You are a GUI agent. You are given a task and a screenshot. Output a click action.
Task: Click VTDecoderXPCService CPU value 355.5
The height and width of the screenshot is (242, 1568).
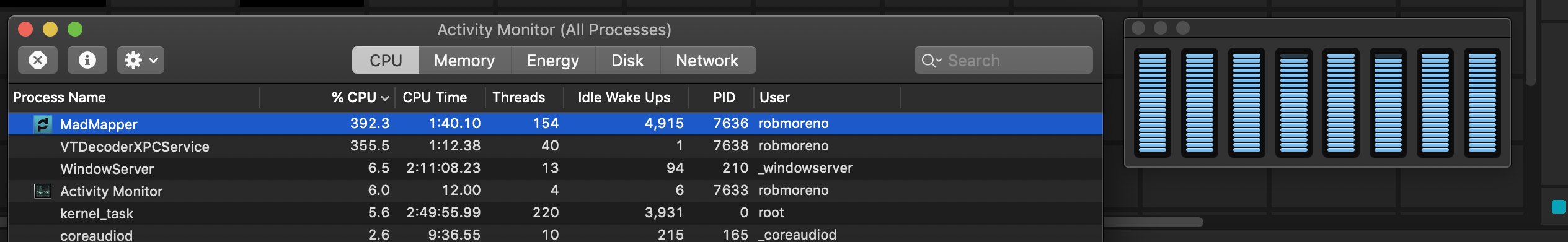point(370,145)
